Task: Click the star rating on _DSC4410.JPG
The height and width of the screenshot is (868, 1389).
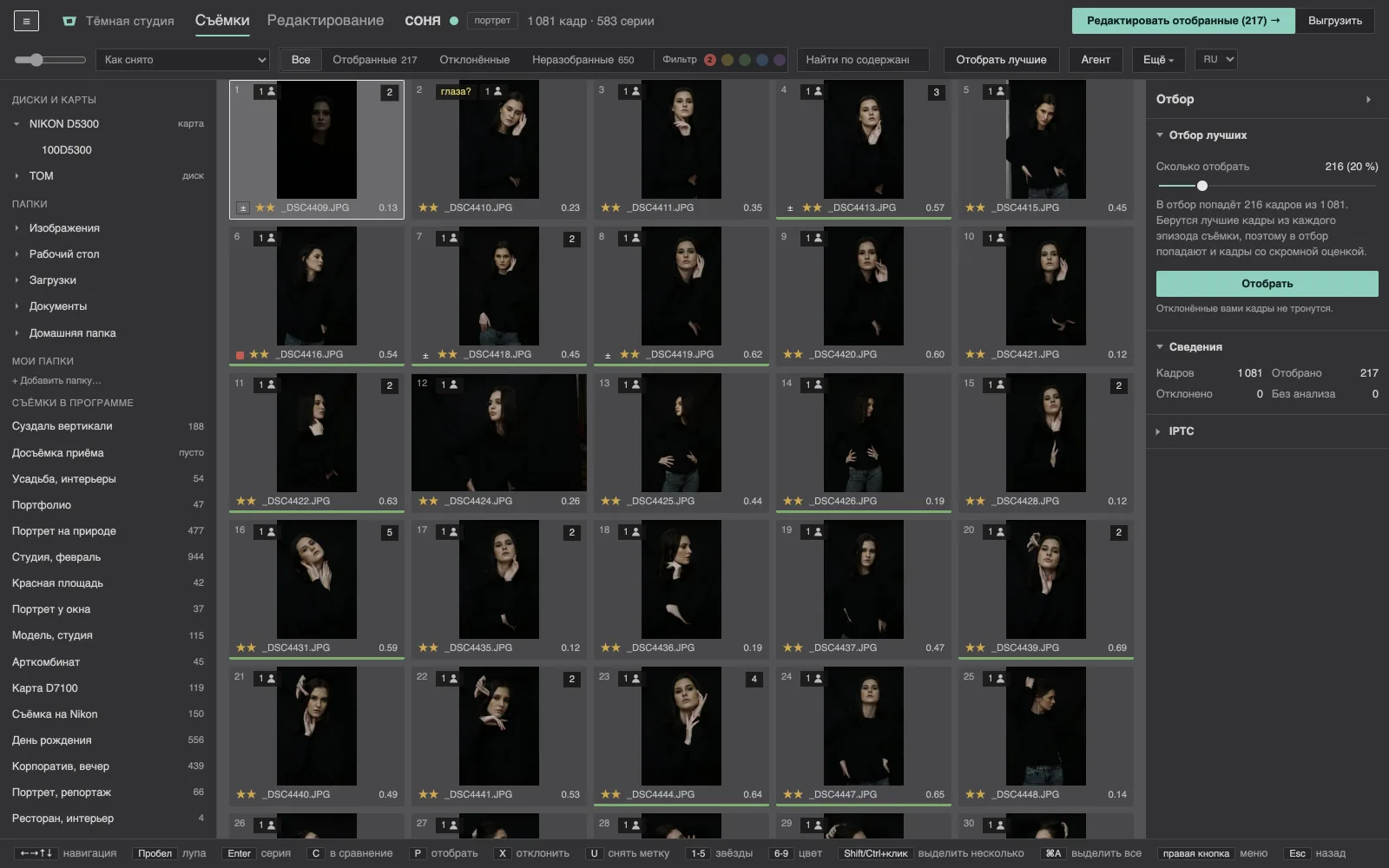Action: [x=428, y=208]
